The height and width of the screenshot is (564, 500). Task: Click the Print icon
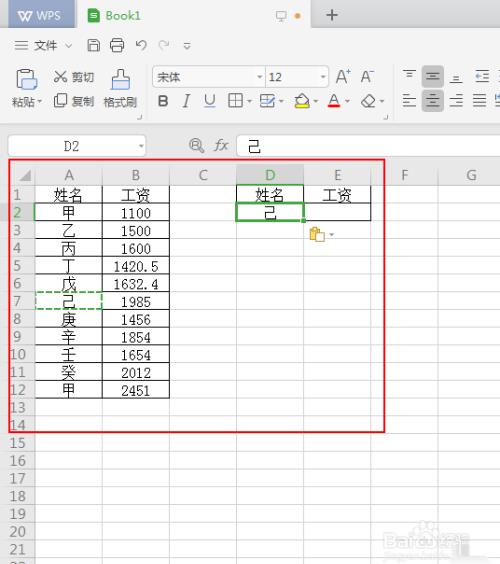pyautogui.click(x=117, y=45)
